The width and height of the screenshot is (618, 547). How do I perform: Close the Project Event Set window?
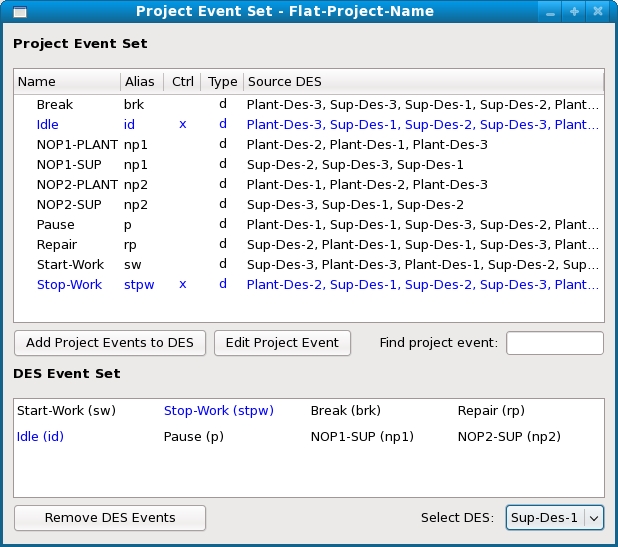click(x=598, y=12)
